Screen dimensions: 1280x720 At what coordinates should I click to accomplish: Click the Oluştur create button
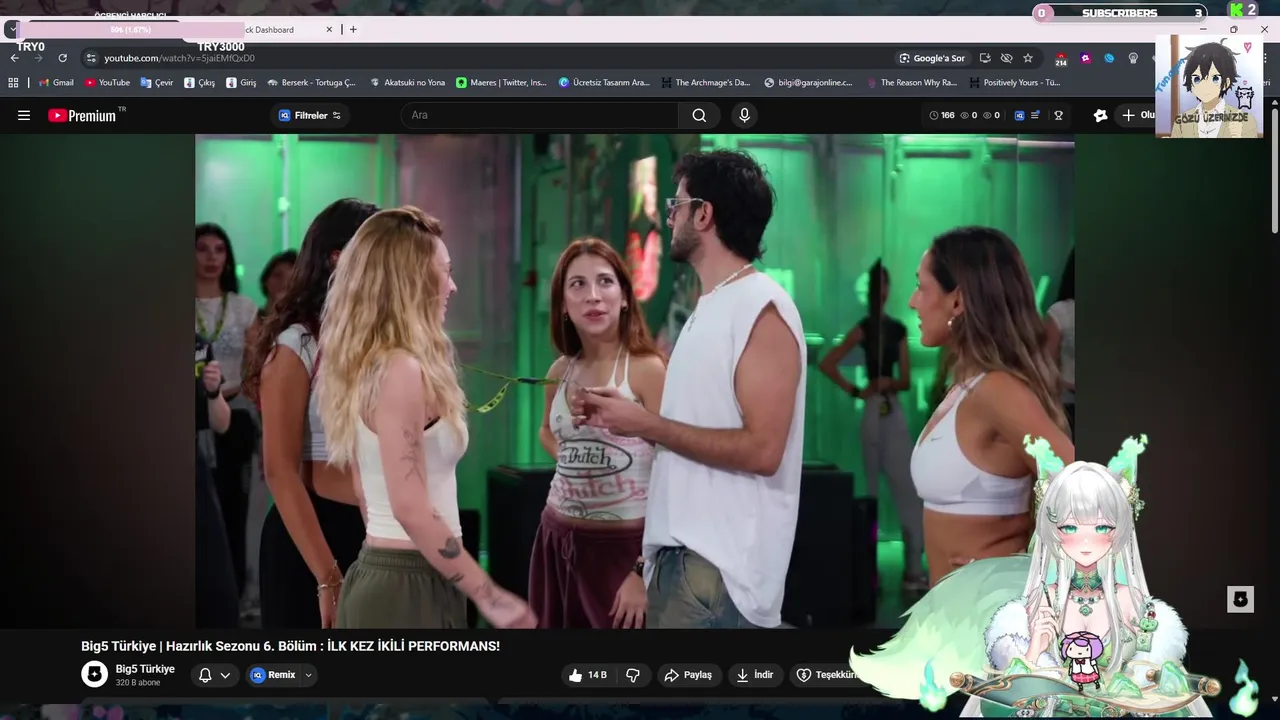click(x=1138, y=115)
